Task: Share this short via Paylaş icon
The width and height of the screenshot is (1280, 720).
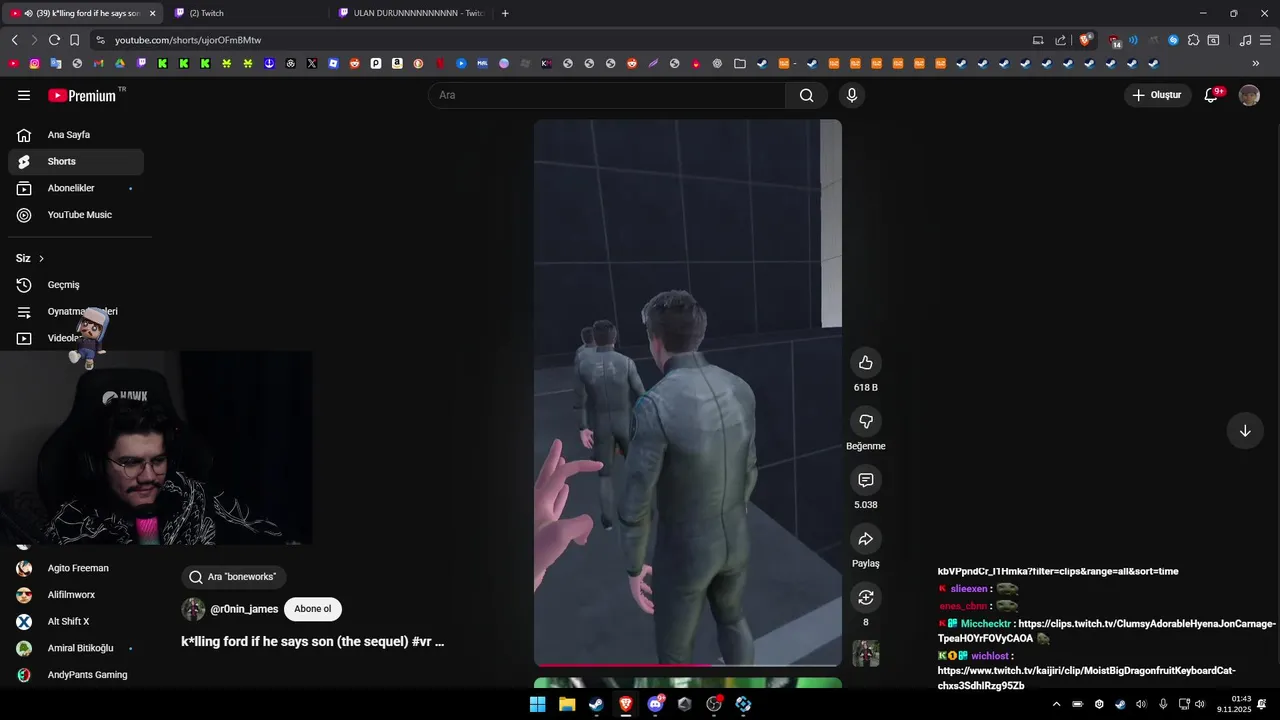Action: (x=866, y=539)
